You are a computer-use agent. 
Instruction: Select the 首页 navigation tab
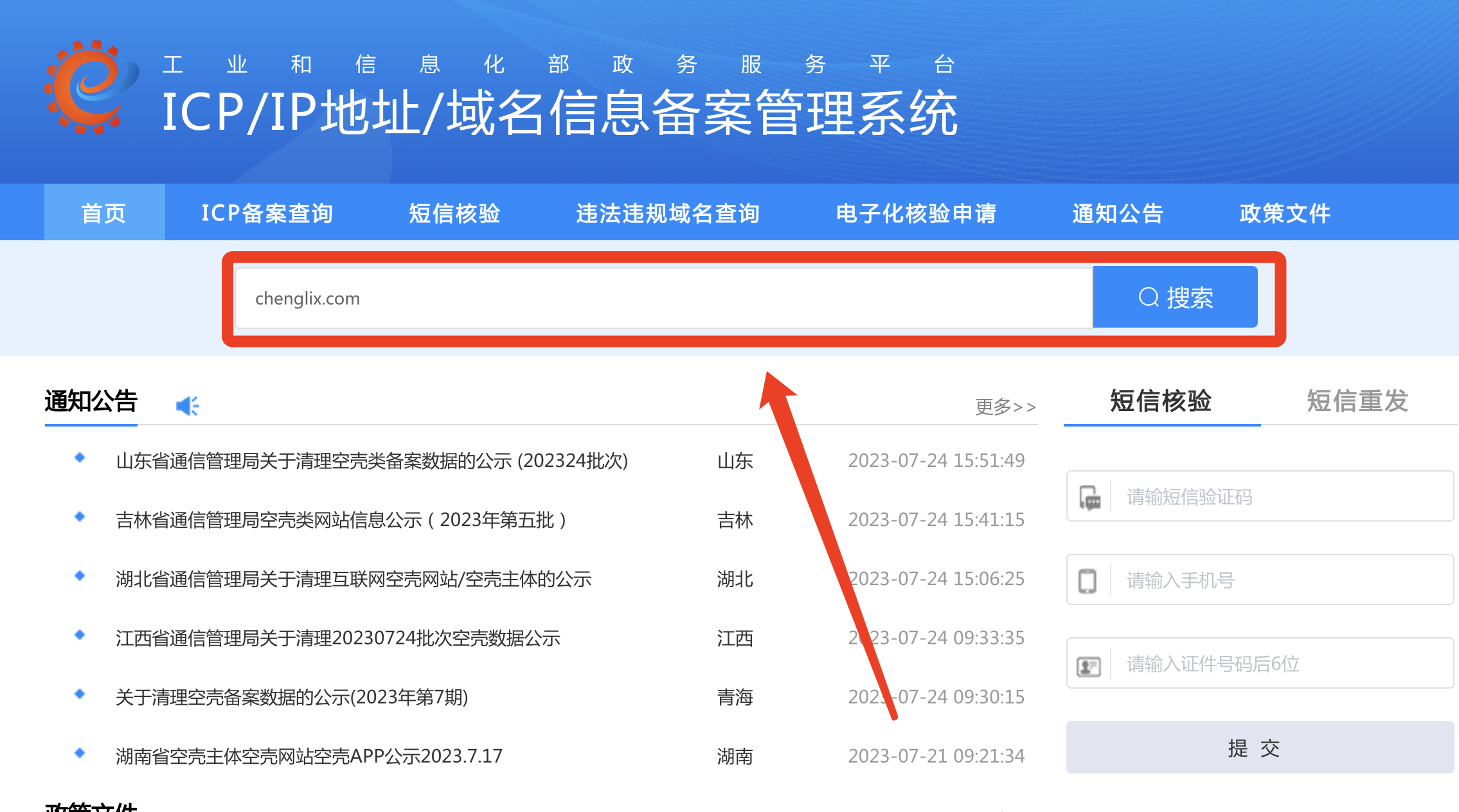103,213
